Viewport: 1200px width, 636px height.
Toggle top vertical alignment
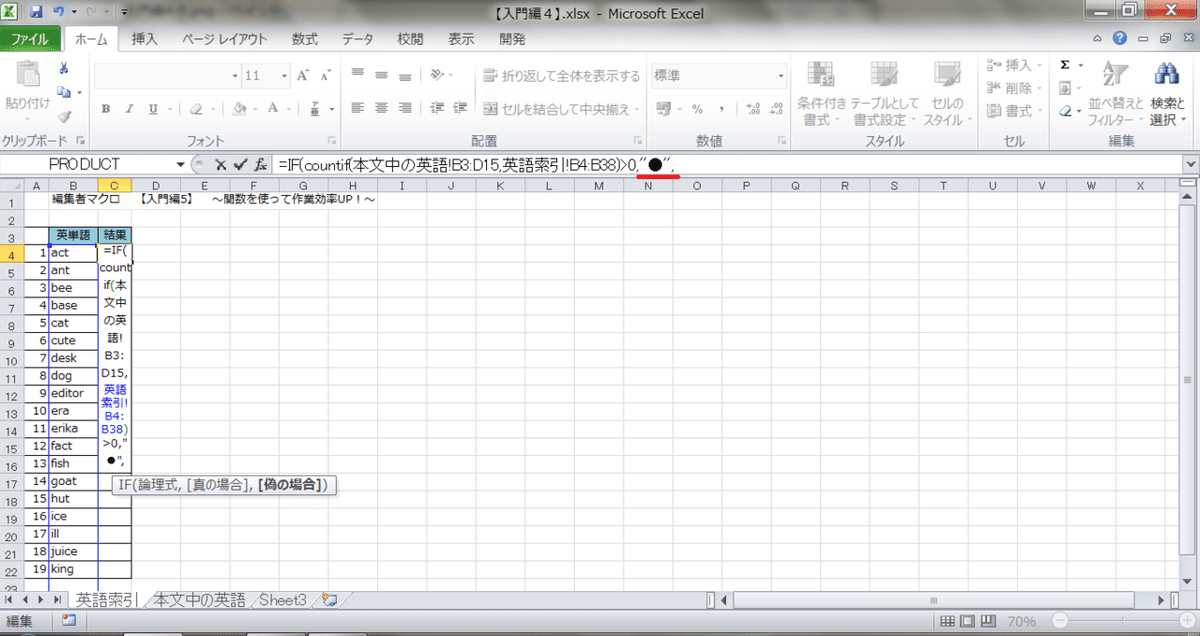pos(358,75)
